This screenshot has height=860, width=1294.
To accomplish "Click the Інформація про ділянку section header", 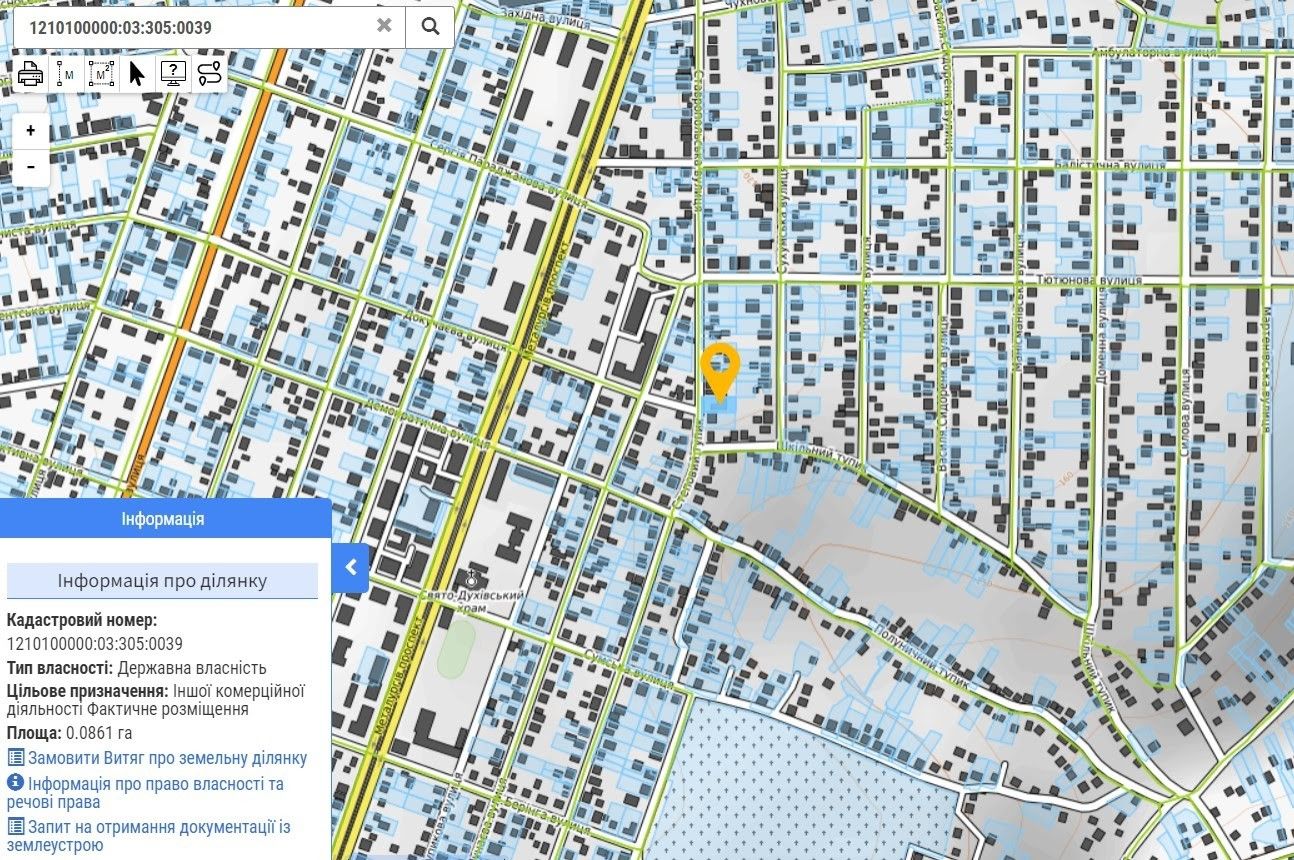I will click(x=162, y=581).
